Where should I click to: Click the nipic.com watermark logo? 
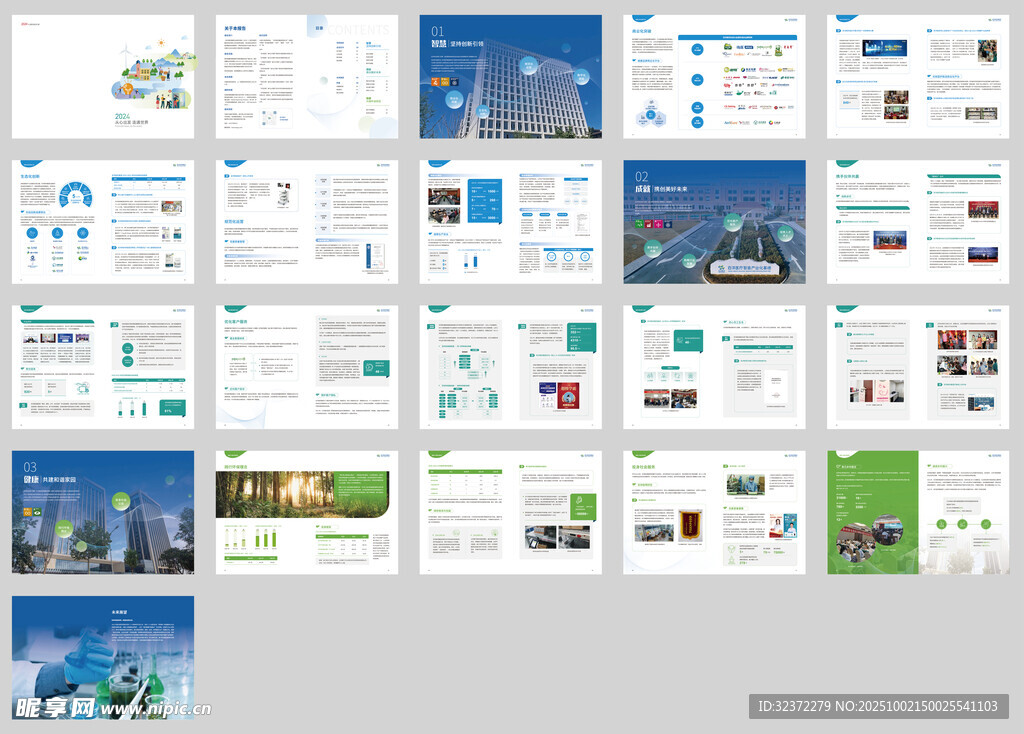tap(112, 708)
